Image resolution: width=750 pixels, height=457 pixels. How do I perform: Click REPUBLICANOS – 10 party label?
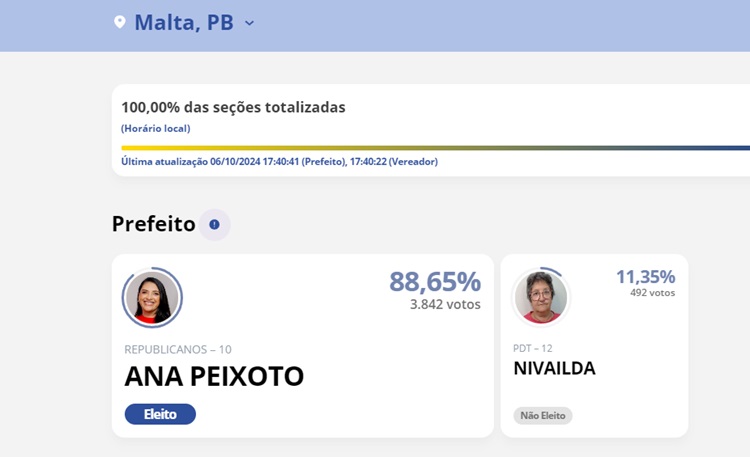(x=178, y=349)
